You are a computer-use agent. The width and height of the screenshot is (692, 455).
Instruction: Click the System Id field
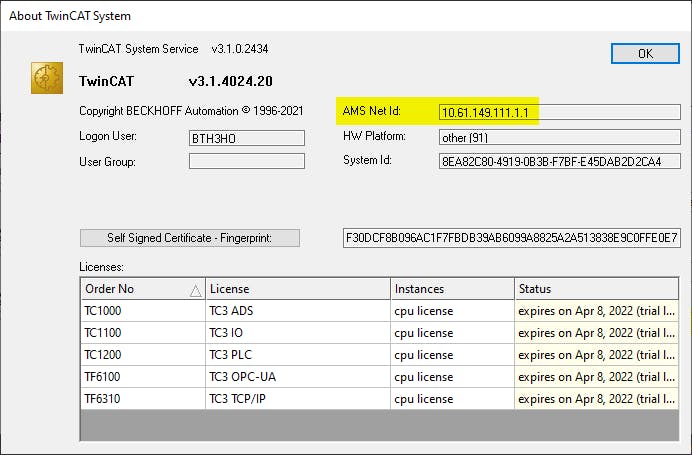[559, 162]
